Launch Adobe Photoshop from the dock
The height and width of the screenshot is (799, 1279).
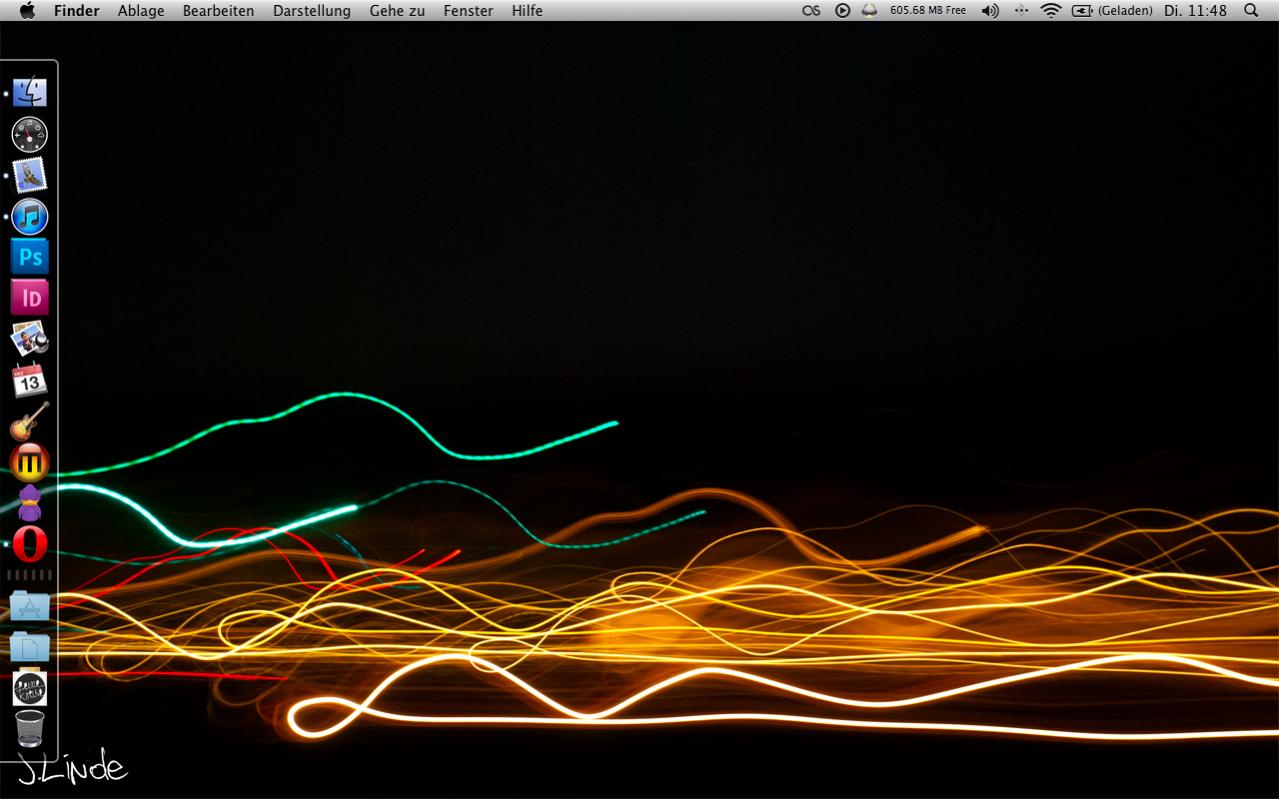pyautogui.click(x=30, y=257)
